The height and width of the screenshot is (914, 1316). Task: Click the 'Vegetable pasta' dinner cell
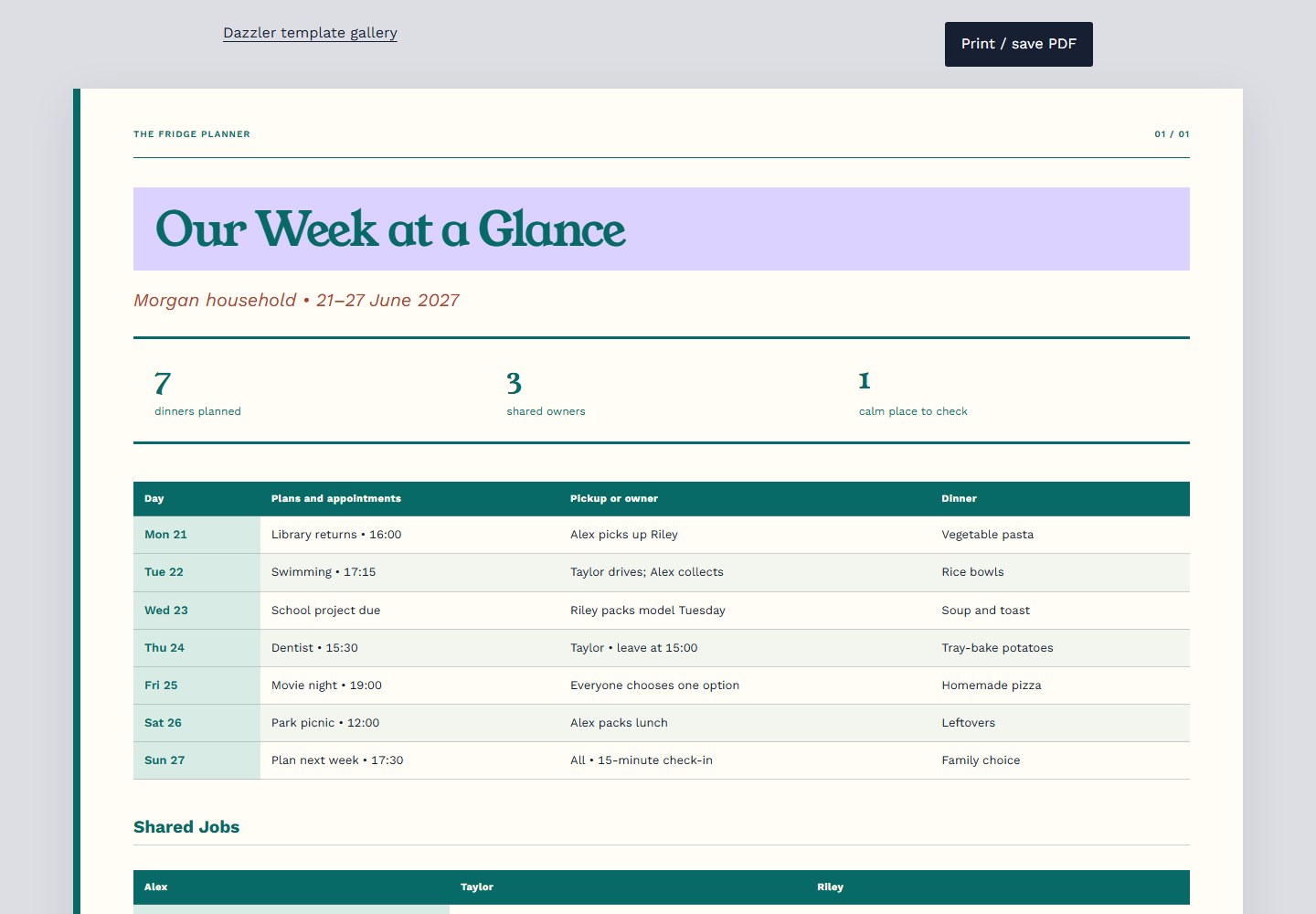click(1060, 535)
